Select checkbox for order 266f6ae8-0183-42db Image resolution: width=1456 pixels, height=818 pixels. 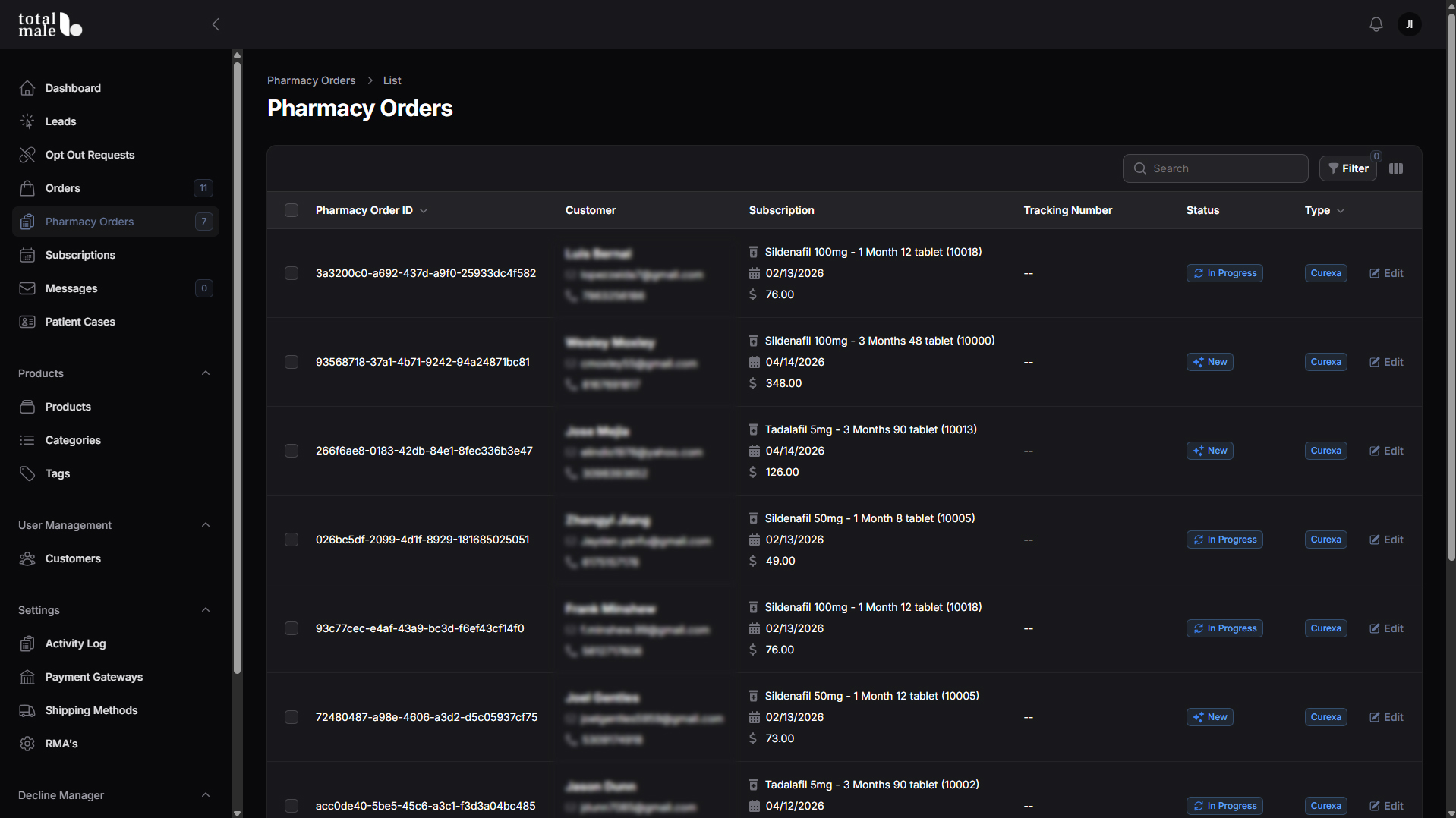pyautogui.click(x=292, y=451)
